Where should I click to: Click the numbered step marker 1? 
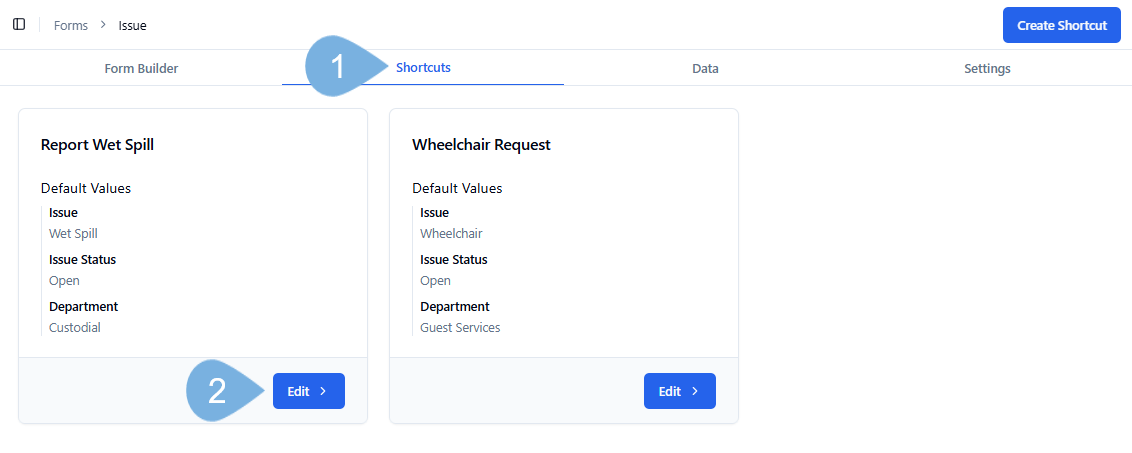[x=338, y=67]
